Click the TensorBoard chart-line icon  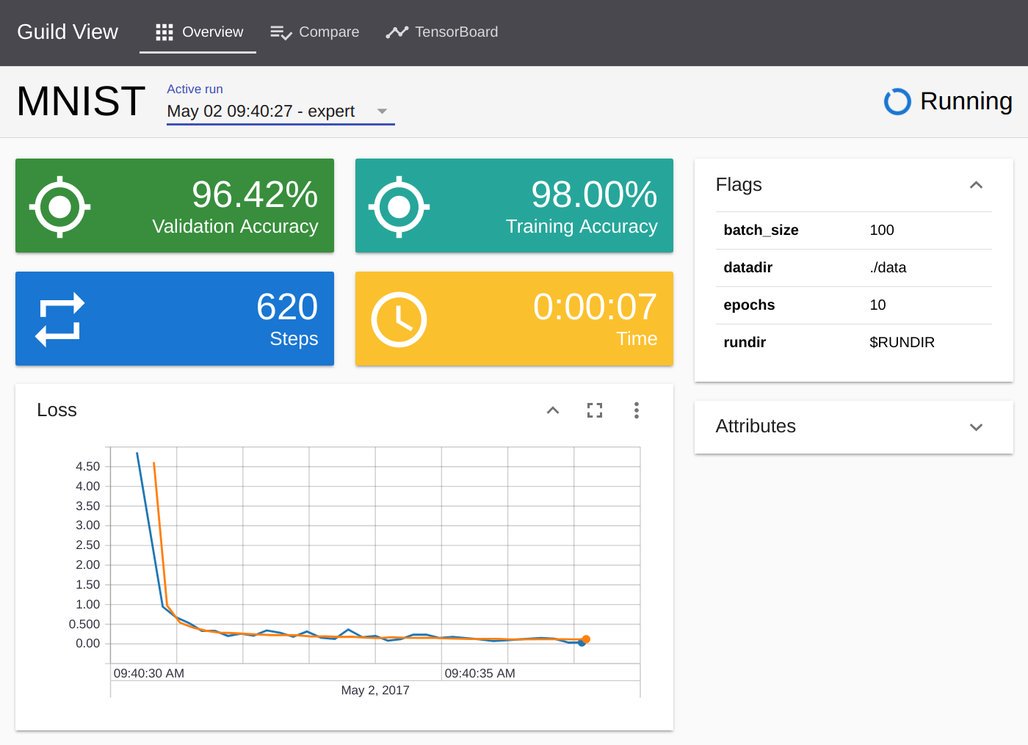click(397, 32)
